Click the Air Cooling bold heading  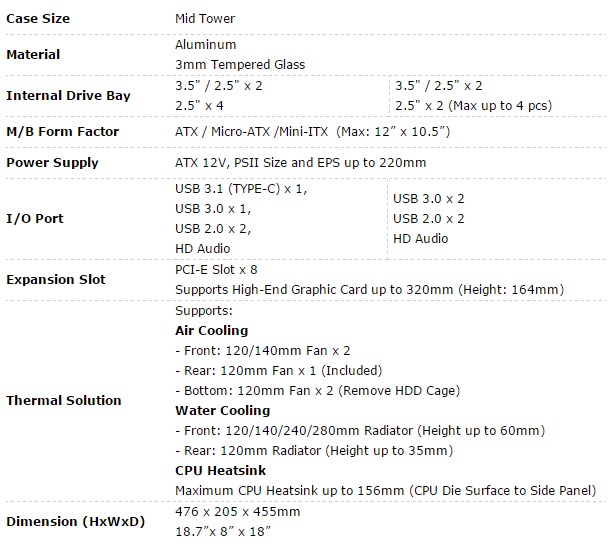coord(211,330)
